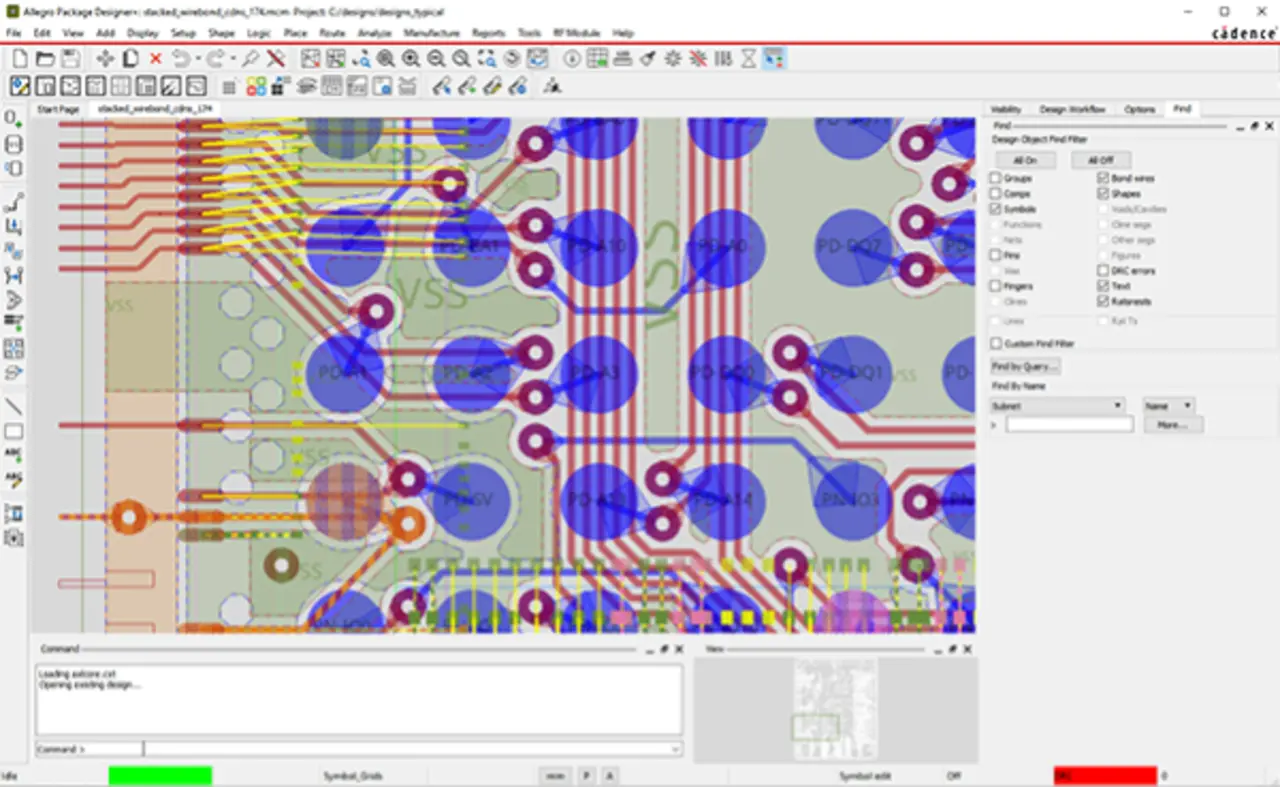
Task: Enable the Groups checkbox
Action: coord(996,178)
